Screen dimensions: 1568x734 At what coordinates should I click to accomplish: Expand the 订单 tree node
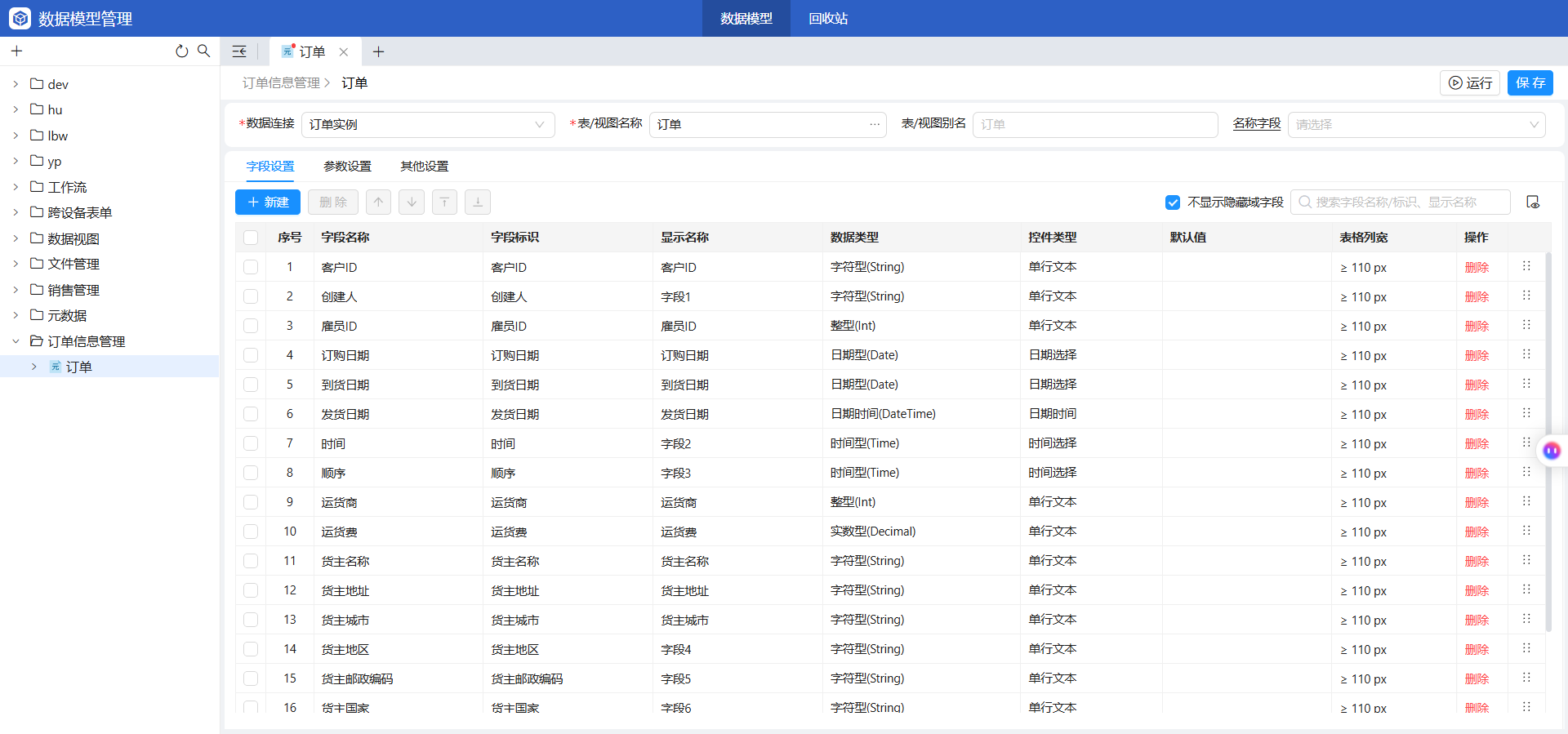[x=34, y=367]
